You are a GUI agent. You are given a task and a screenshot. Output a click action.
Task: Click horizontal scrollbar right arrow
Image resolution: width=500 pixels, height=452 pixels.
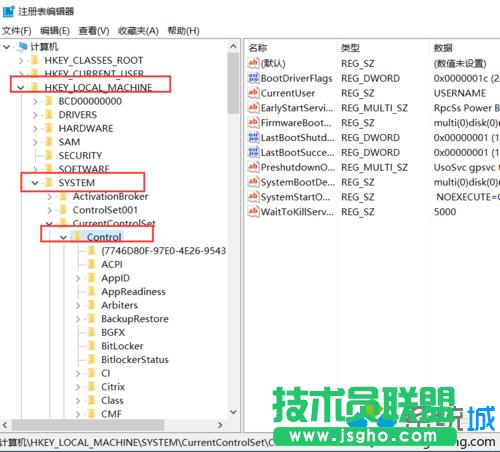[220, 425]
